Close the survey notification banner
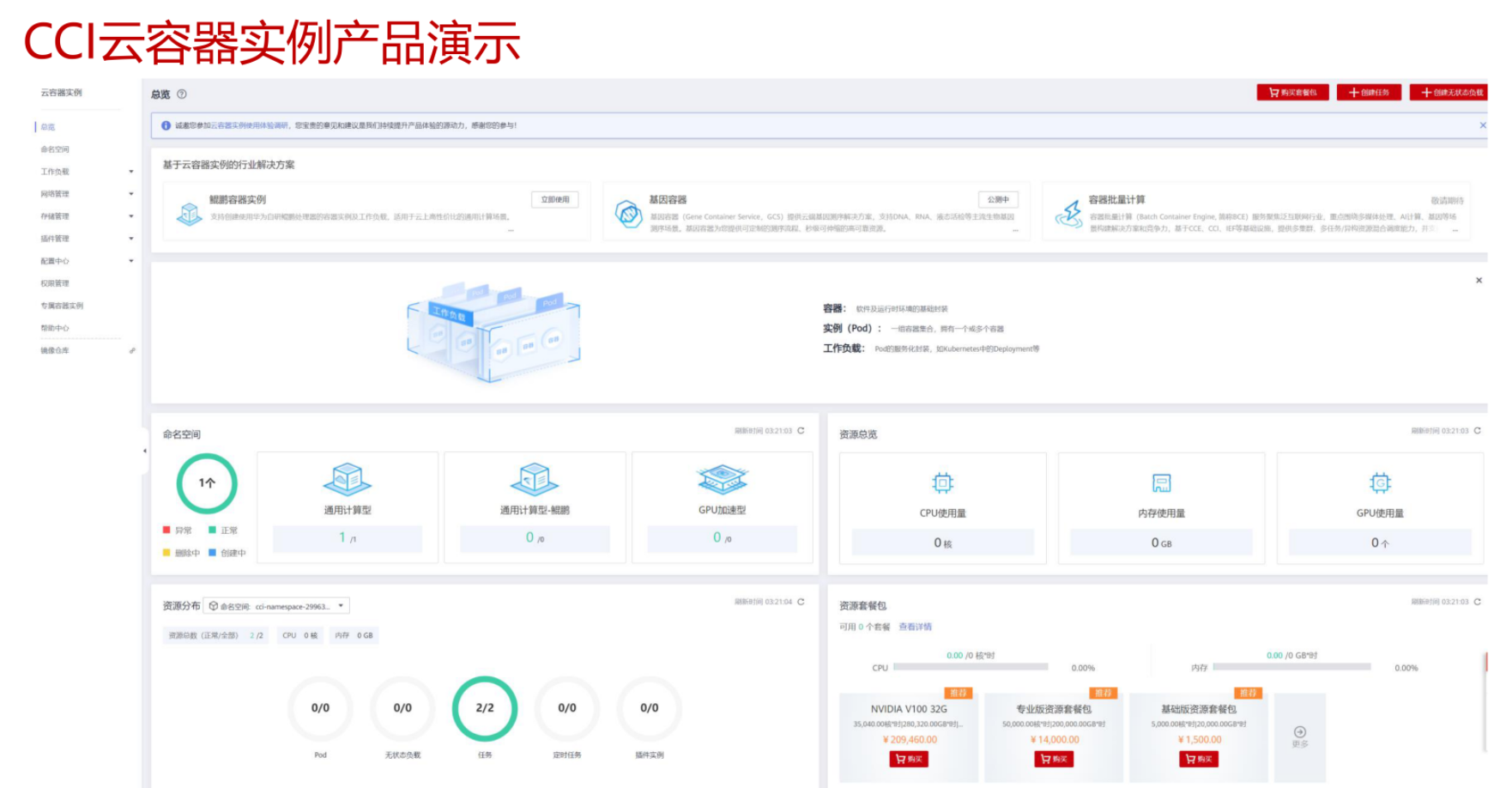The height and width of the screenshot is (788, 1512). [x=1482, y=125]
